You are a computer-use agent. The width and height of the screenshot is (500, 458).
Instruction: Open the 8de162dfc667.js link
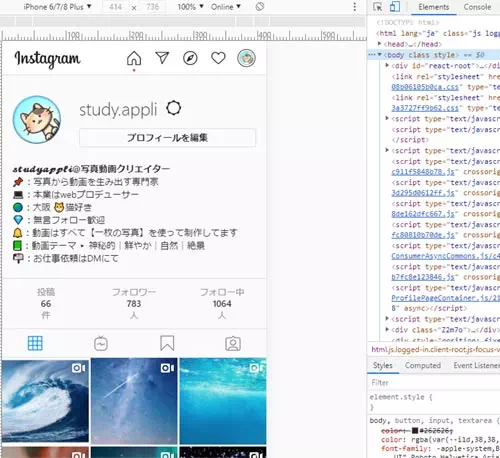coord(423,214)
